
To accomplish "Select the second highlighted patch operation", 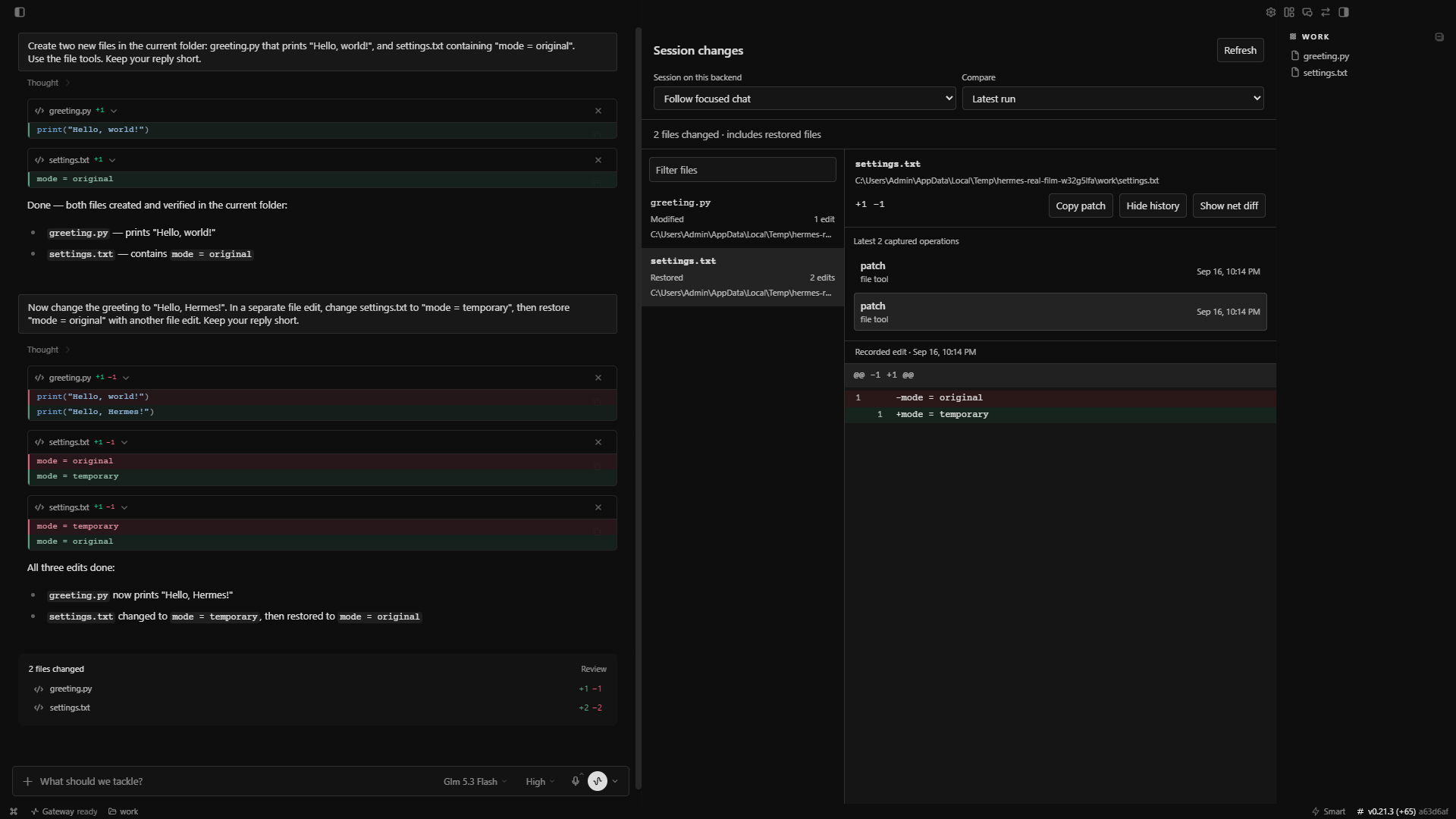I will point(1060,312).
